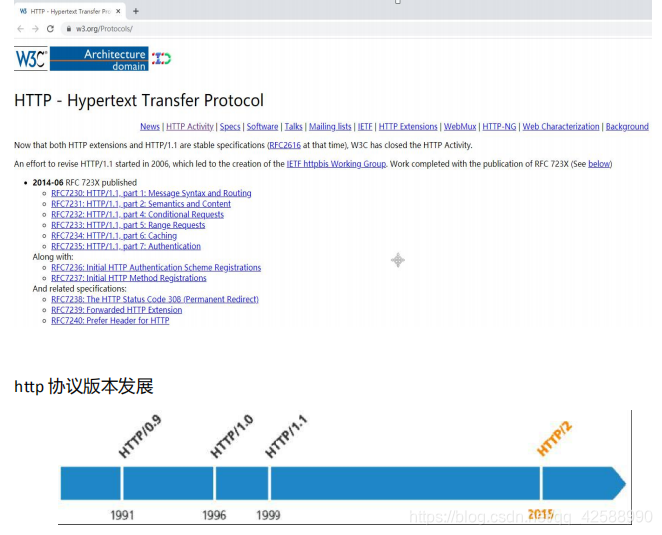Open the WebMux link
Image resolution: width=662 pixels, height=535 pixels.
(x=460, y=127)
